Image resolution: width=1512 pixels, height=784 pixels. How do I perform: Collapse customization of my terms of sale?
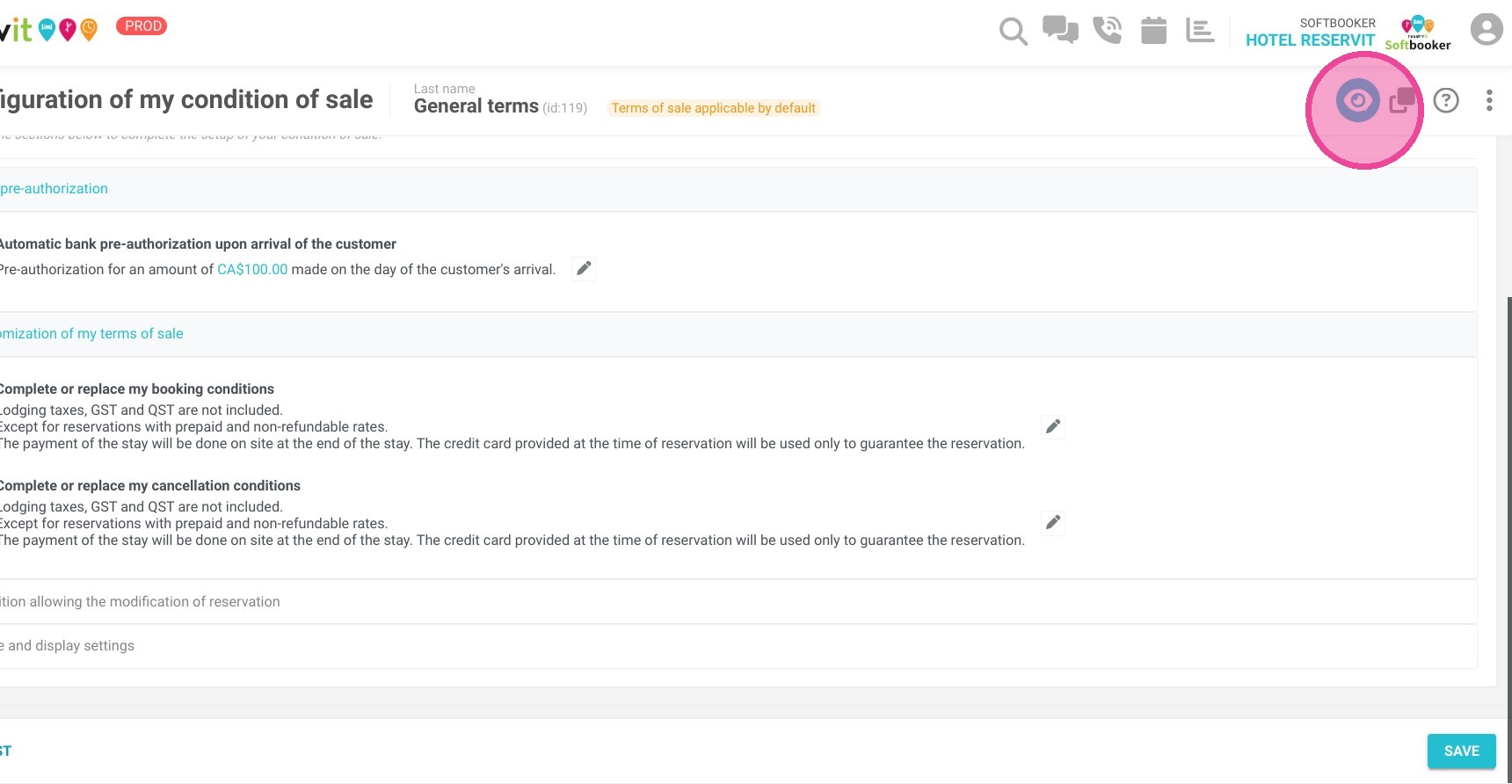pos(737,334)
